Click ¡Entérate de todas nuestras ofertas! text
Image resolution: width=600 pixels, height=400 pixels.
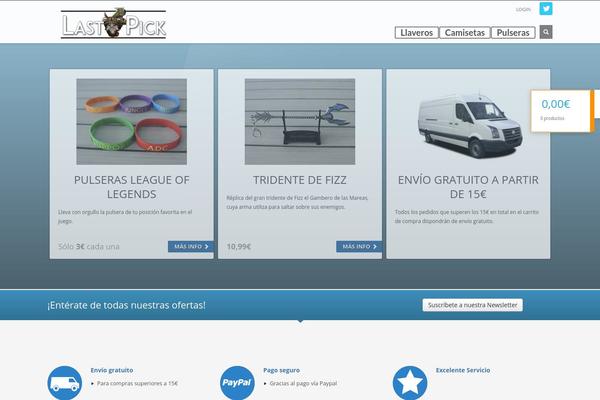pyautogui.click(x=126, y=305)
